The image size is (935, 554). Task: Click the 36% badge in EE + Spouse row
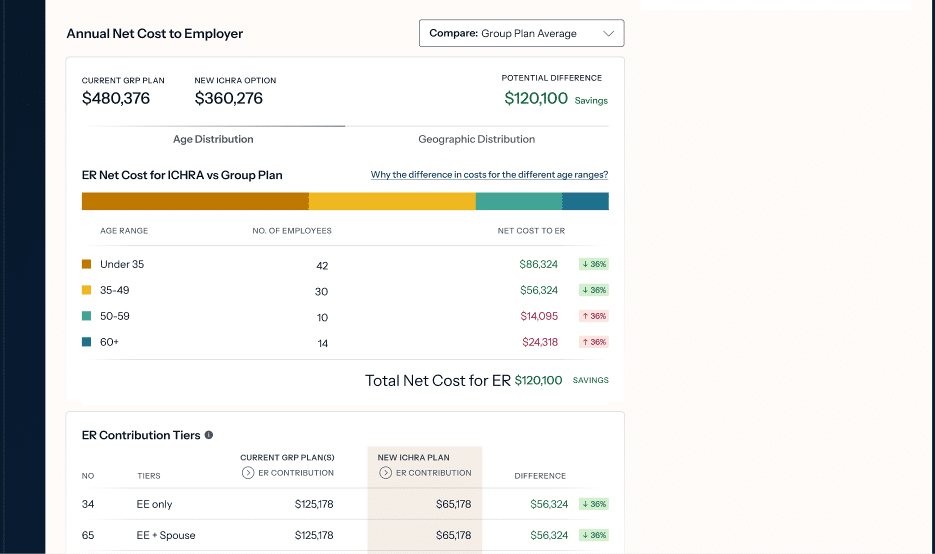[x=594, y=535]
